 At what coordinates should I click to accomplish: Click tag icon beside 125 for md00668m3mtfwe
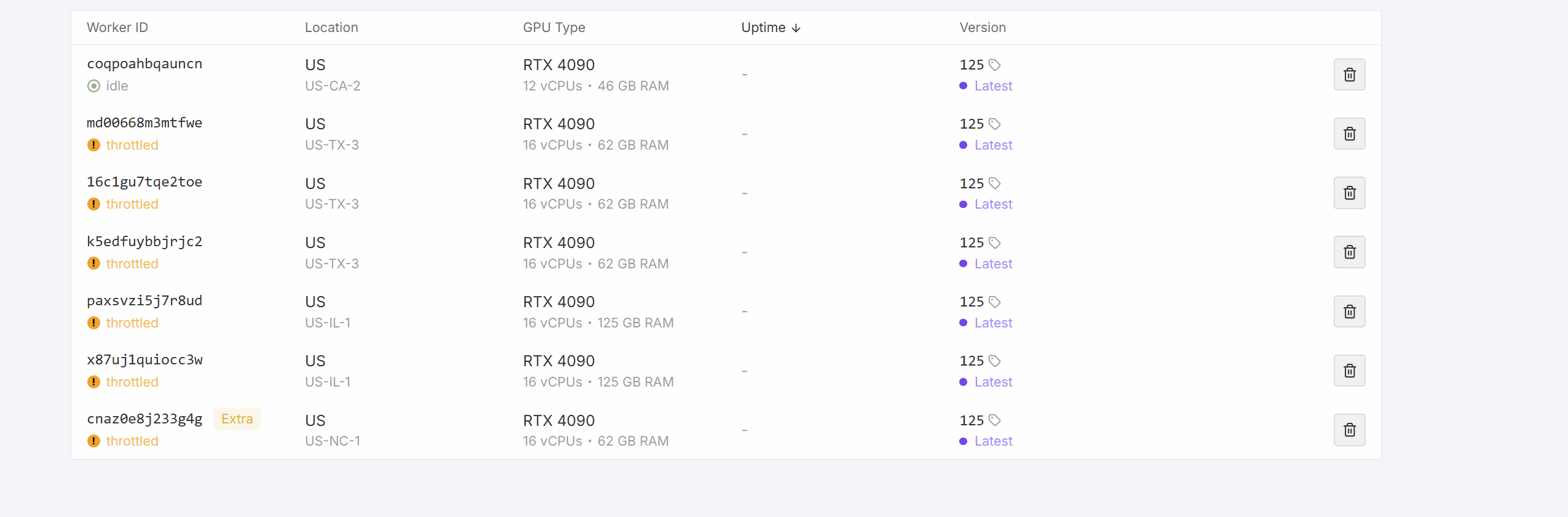coord(994,124)
